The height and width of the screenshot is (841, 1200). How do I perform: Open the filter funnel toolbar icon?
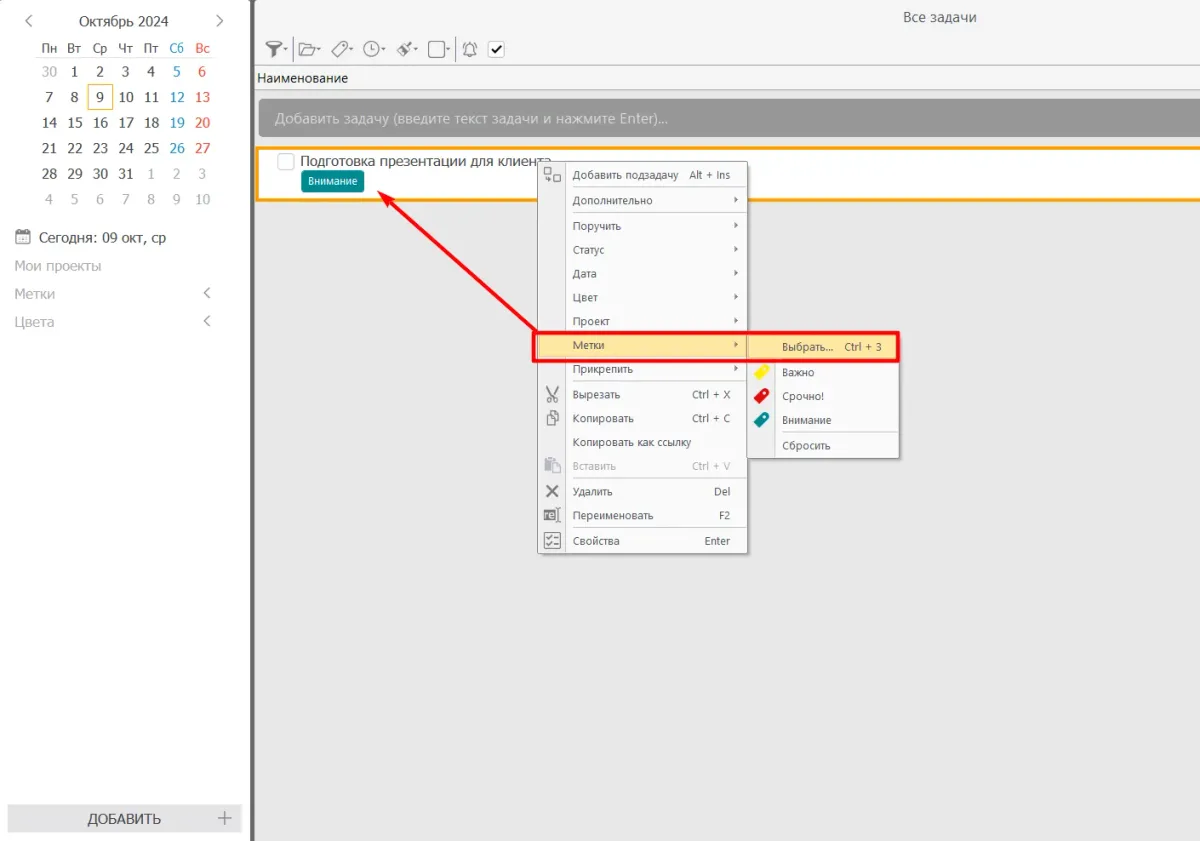(x=274, y=49)
